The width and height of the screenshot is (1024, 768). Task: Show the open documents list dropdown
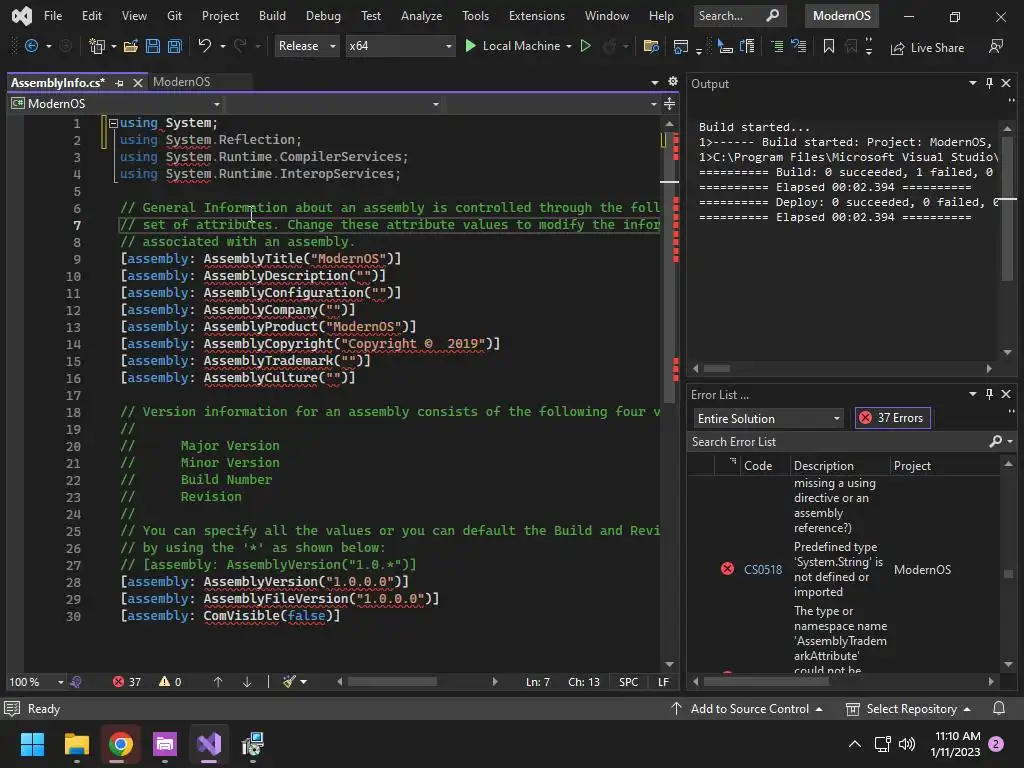(x=654, y=82)
